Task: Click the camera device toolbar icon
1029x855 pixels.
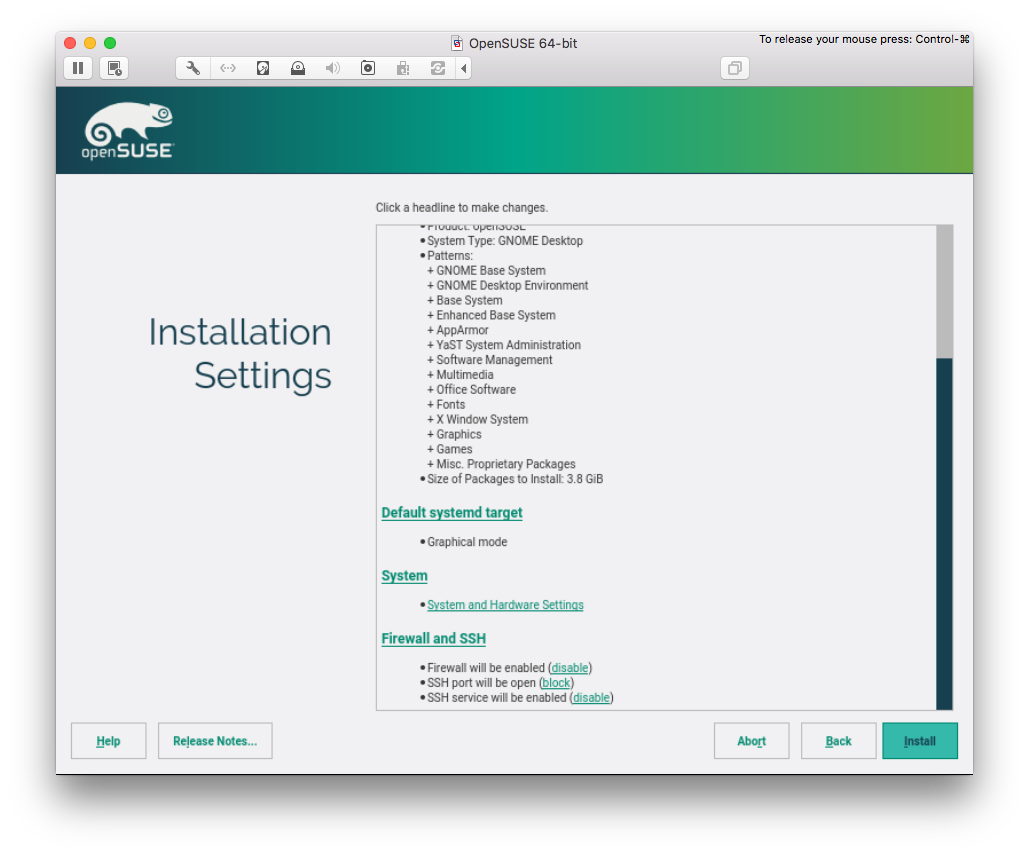Action: coord(368,68)
